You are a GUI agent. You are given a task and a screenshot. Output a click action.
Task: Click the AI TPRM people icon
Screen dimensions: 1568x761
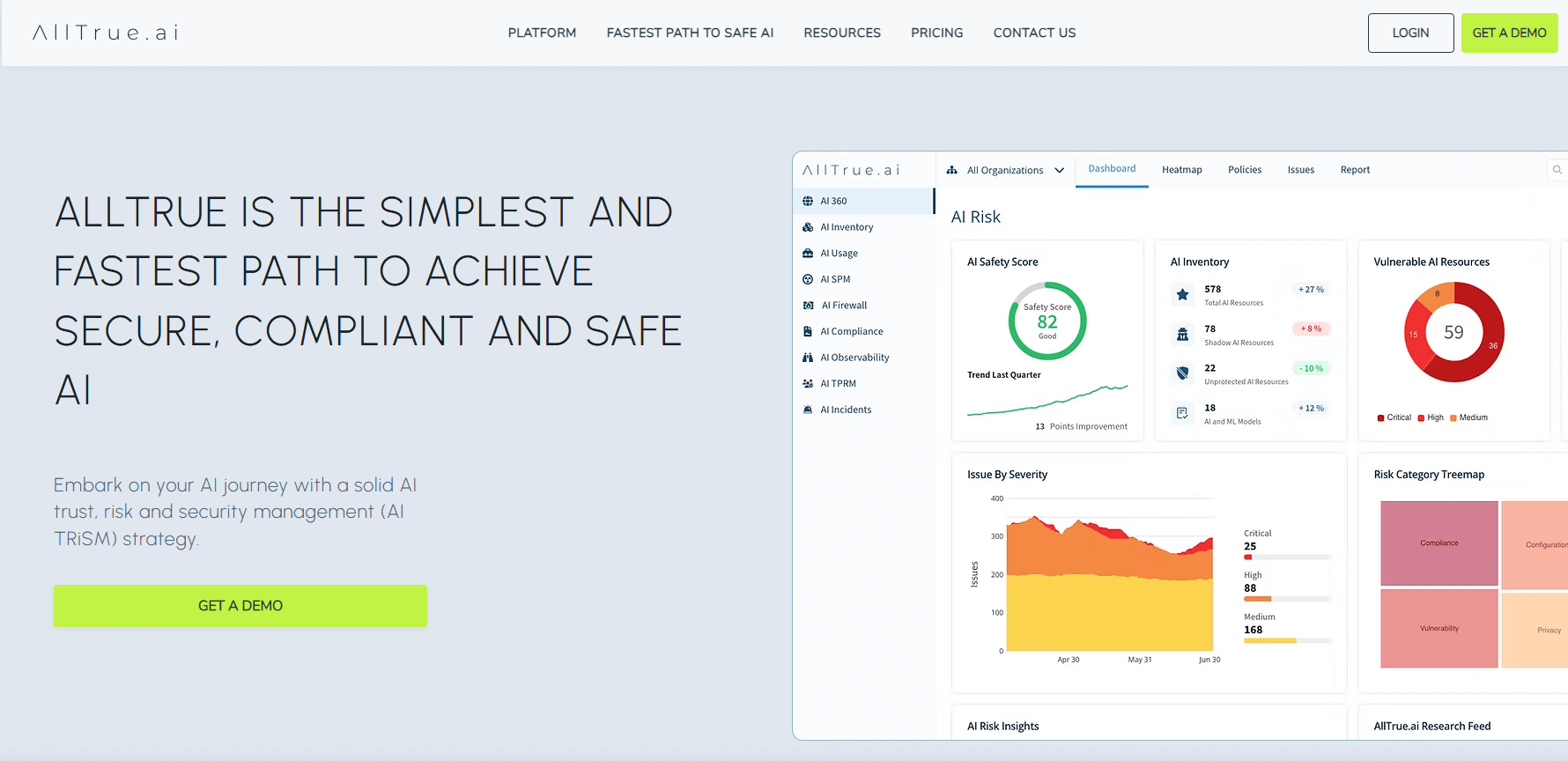(x=808, y=384)
